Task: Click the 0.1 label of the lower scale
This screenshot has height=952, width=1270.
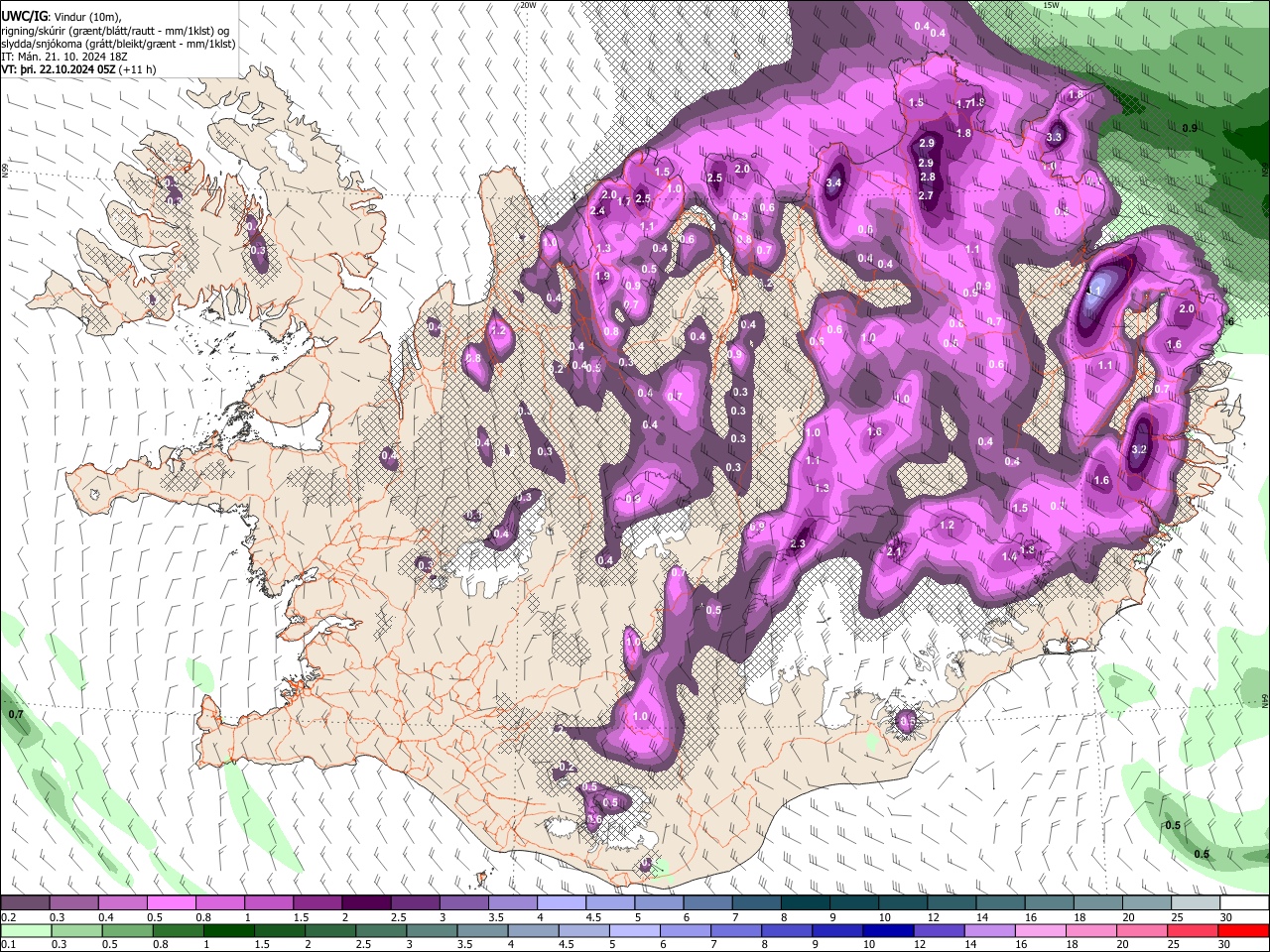Action: (8, 944)
